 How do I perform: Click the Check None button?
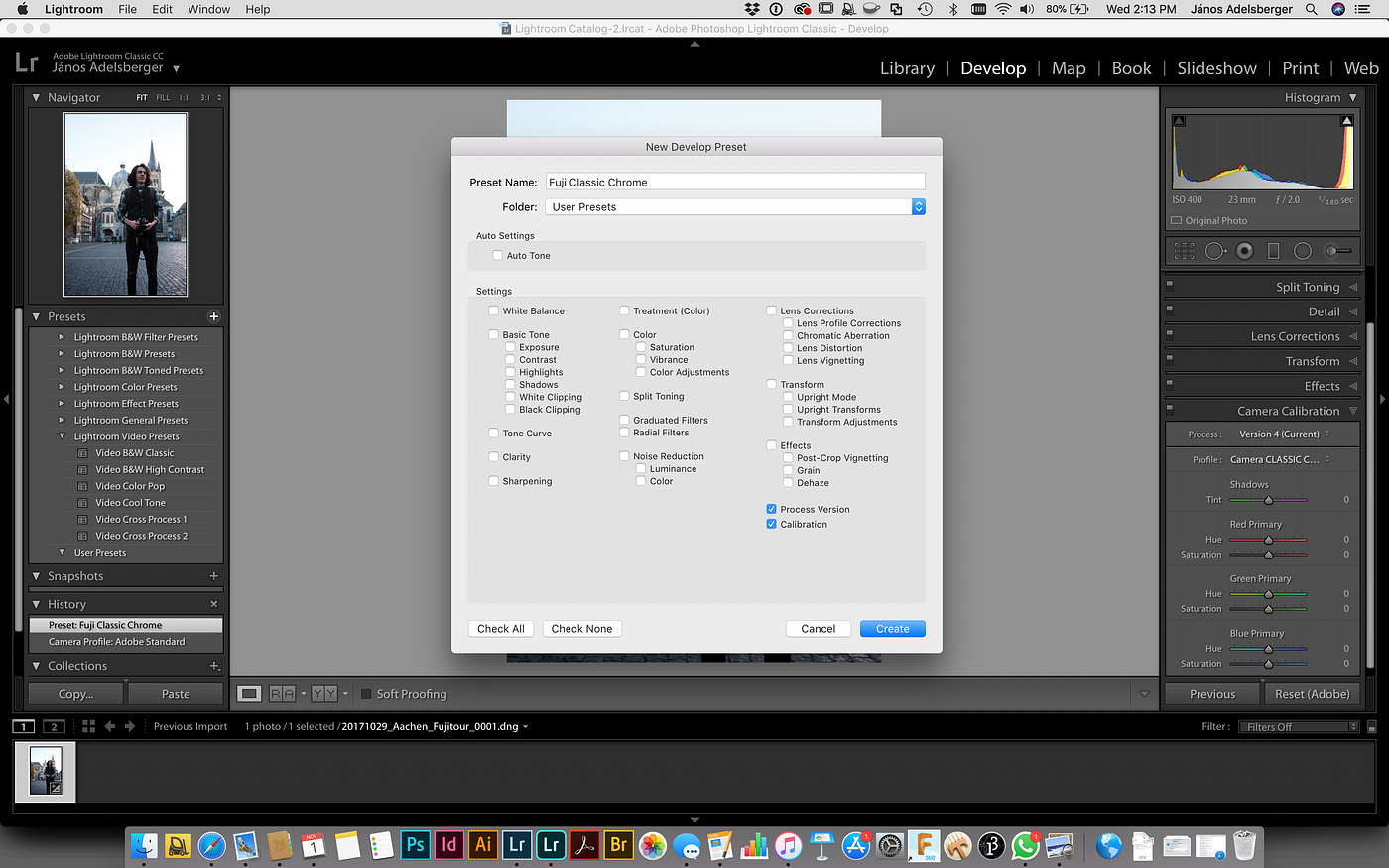(x=581, y=628)
